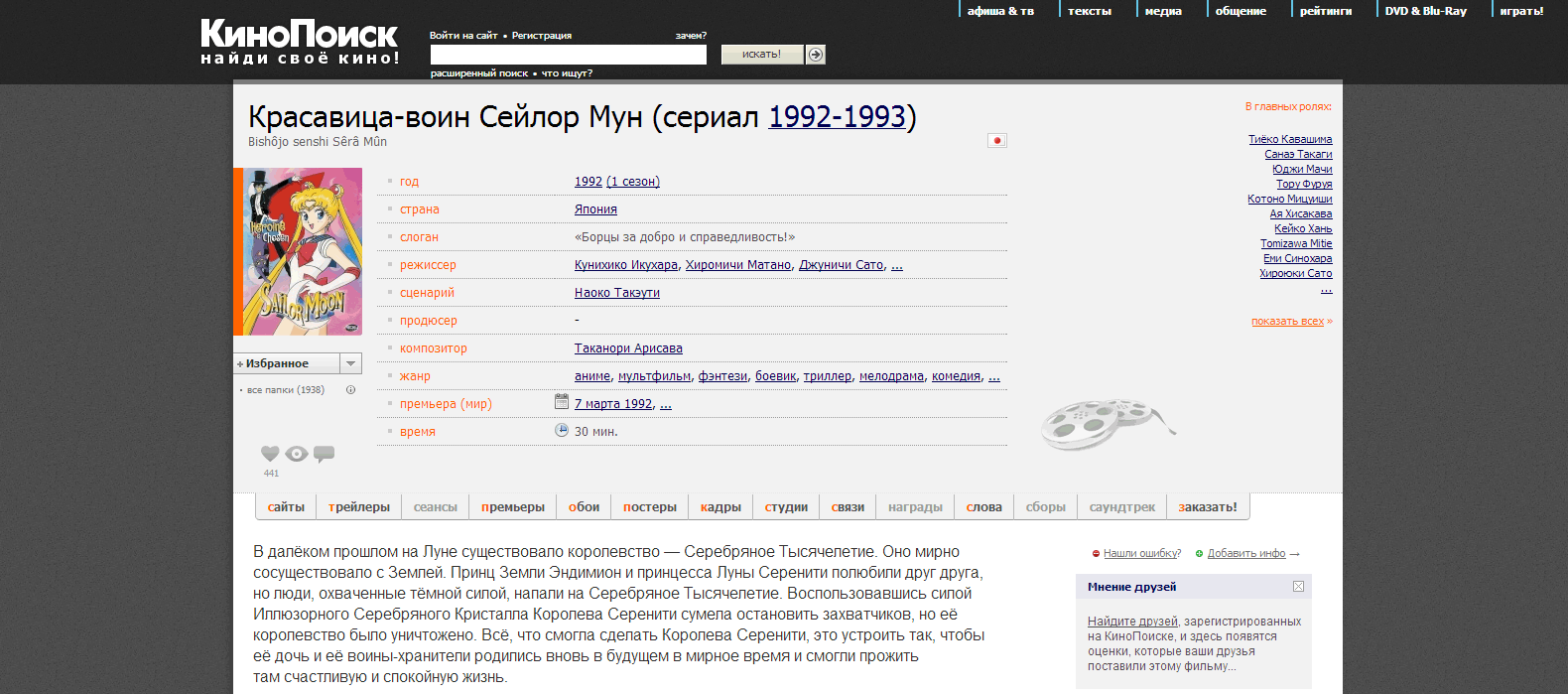Switch to студии tab
Image resolution: width=1568 pixels, height=694 pixels.
[x=786, y=507]
